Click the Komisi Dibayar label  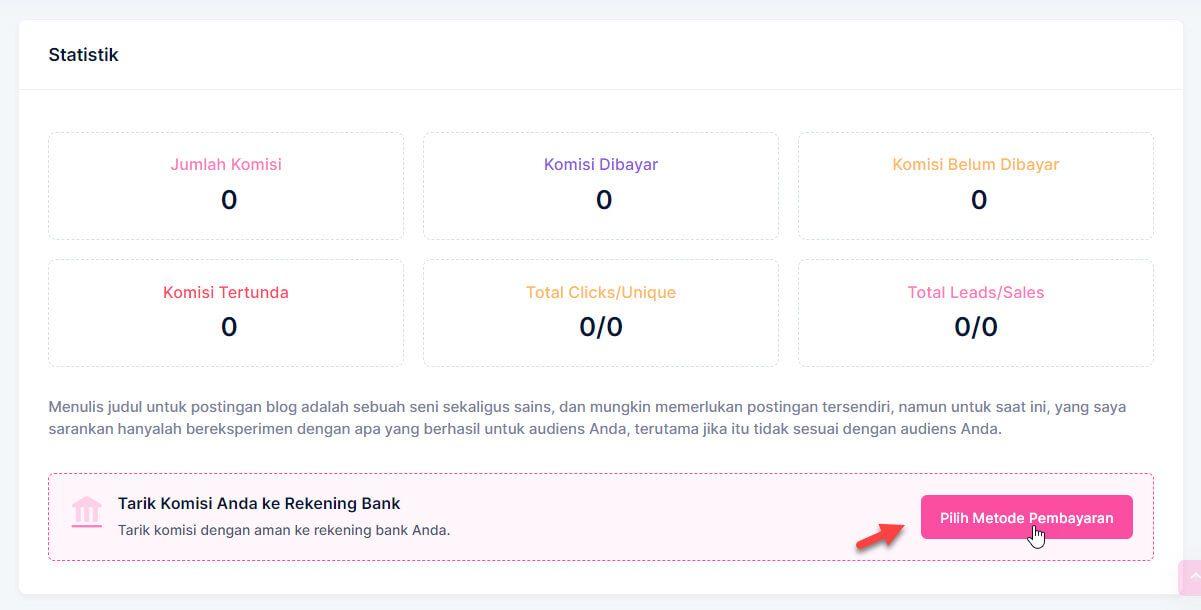601,164
